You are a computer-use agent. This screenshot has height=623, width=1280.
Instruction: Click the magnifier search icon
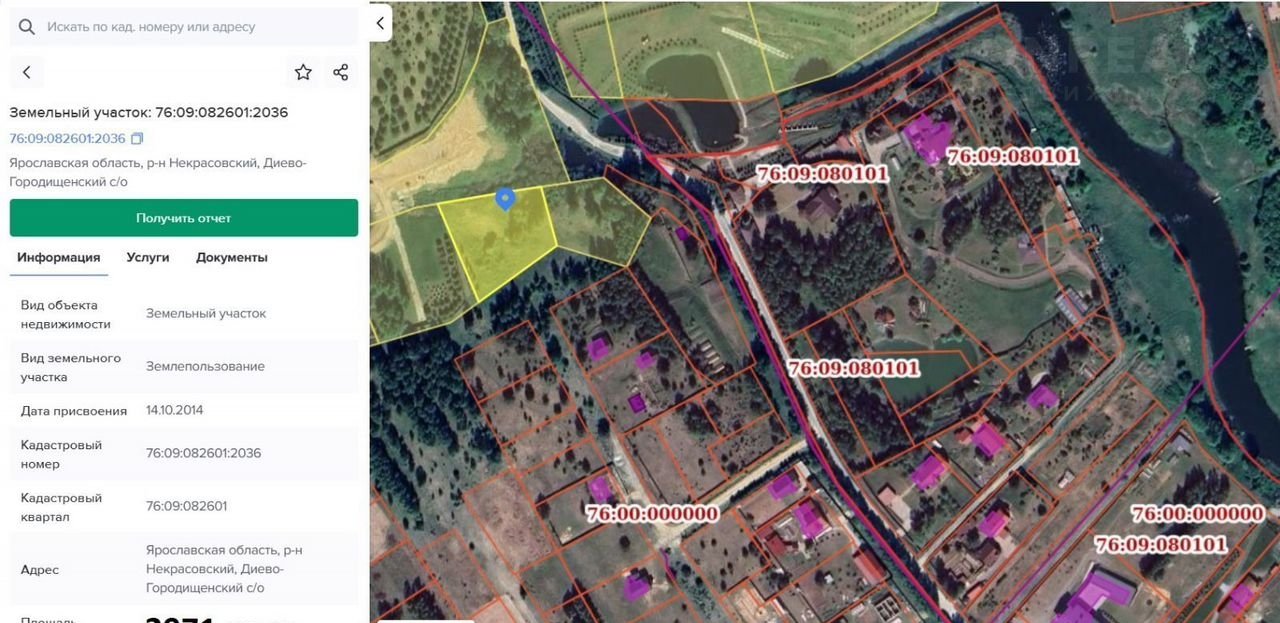coord(27,27)
